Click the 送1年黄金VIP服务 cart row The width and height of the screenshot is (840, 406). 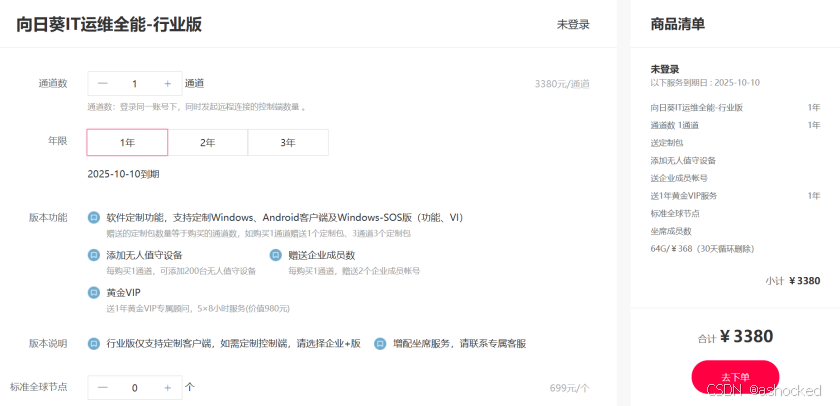click(x=735, y=196)
